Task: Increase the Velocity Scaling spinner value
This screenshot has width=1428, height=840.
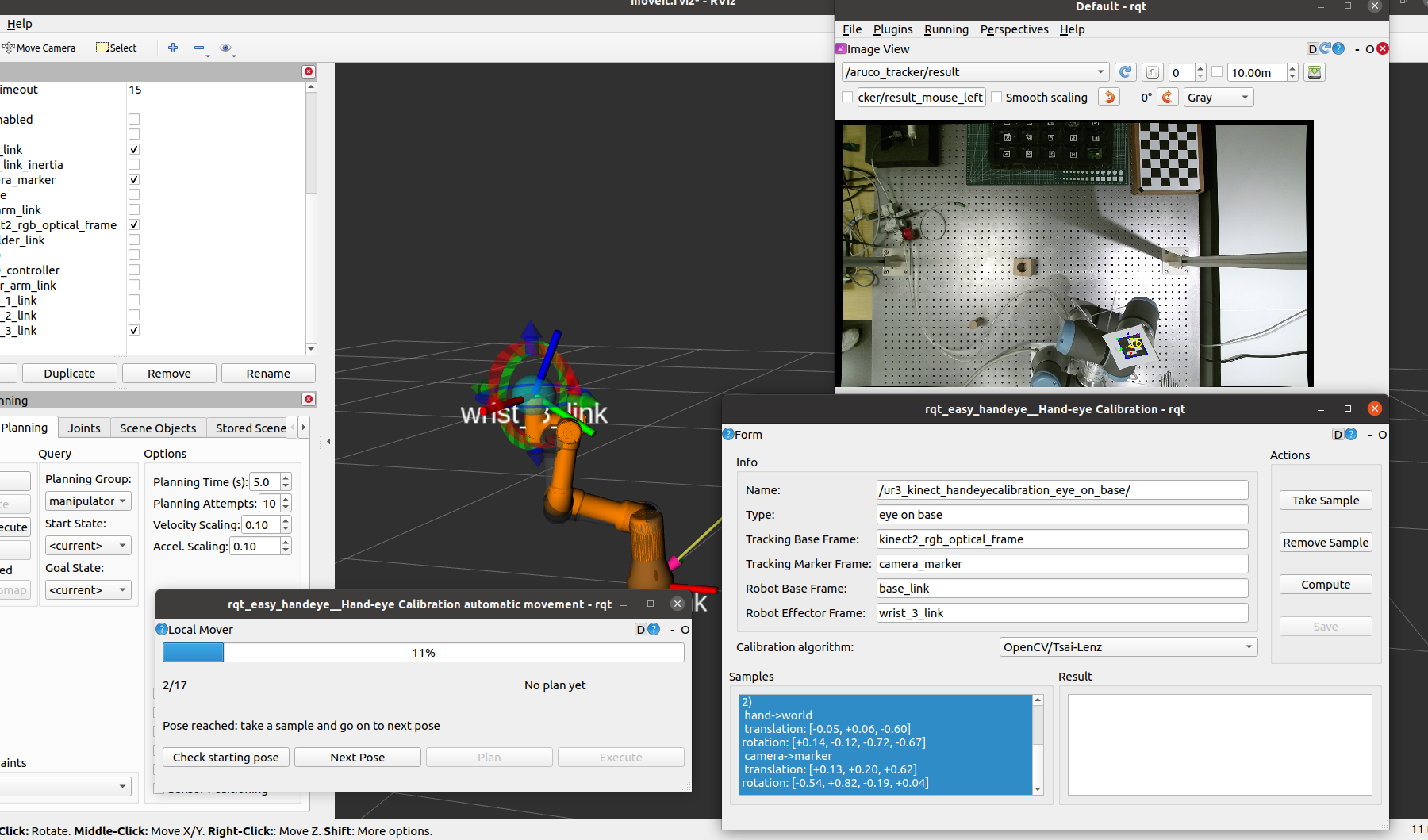Action: click(286, 520)
